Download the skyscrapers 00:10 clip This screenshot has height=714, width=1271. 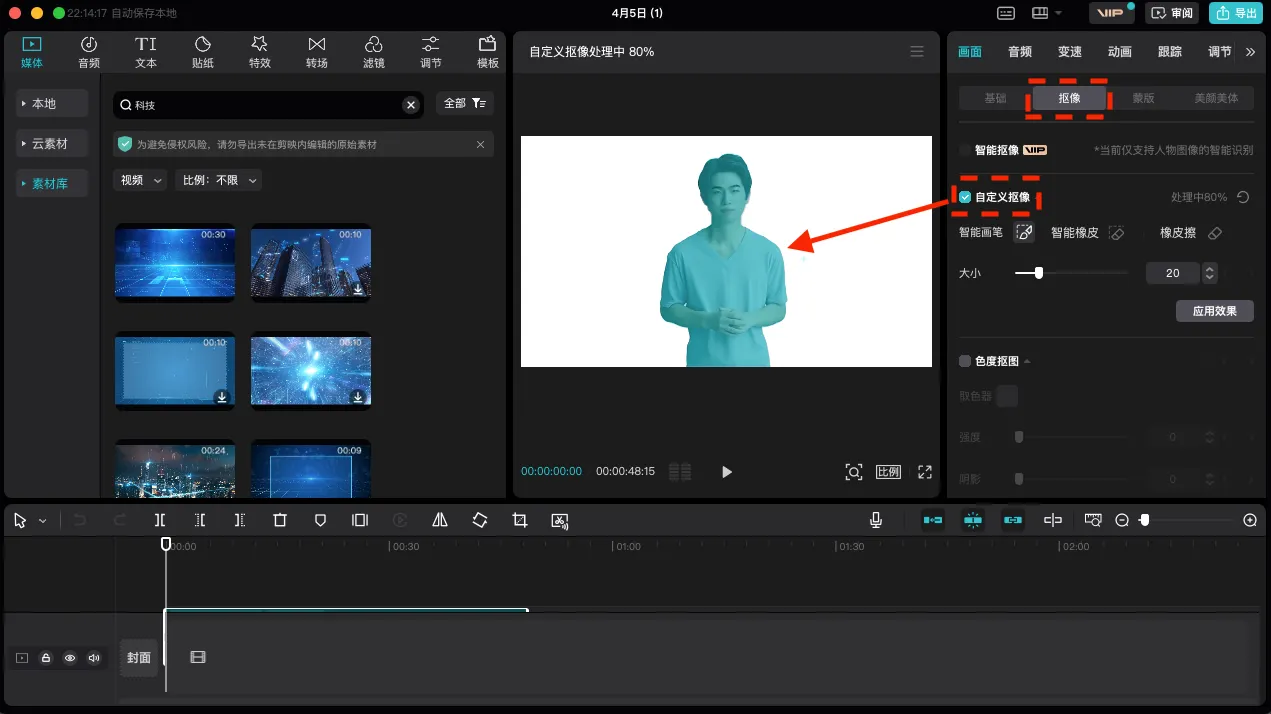358,289
